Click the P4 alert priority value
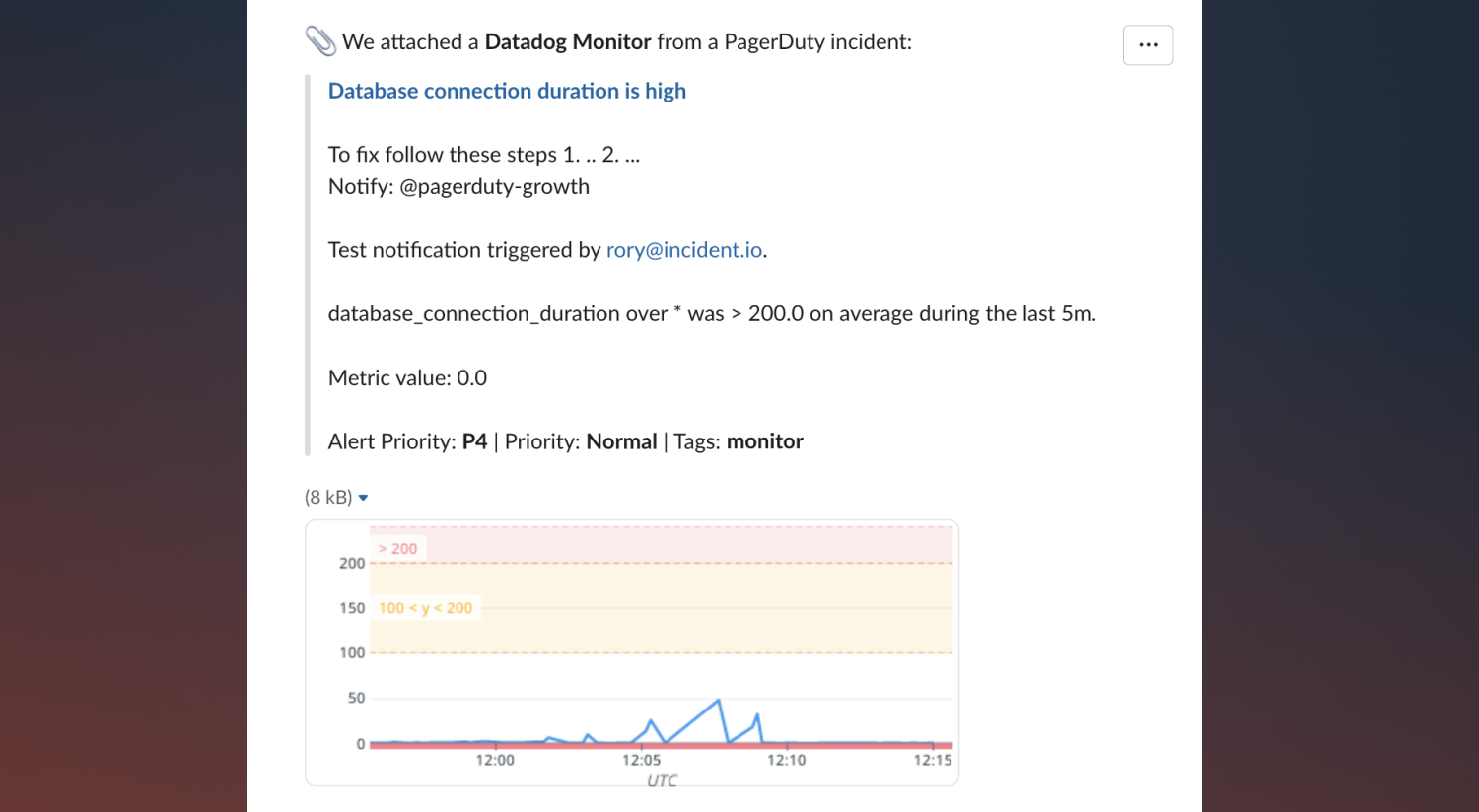This screenshot has width=1479, height=812. [474, 441]
